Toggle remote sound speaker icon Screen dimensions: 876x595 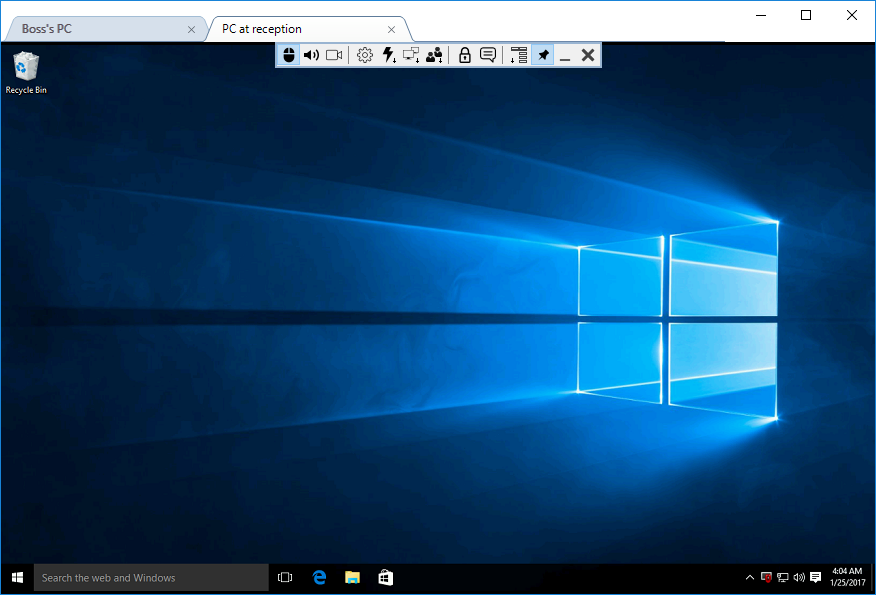pyautogui.click(x=311, y=55)
